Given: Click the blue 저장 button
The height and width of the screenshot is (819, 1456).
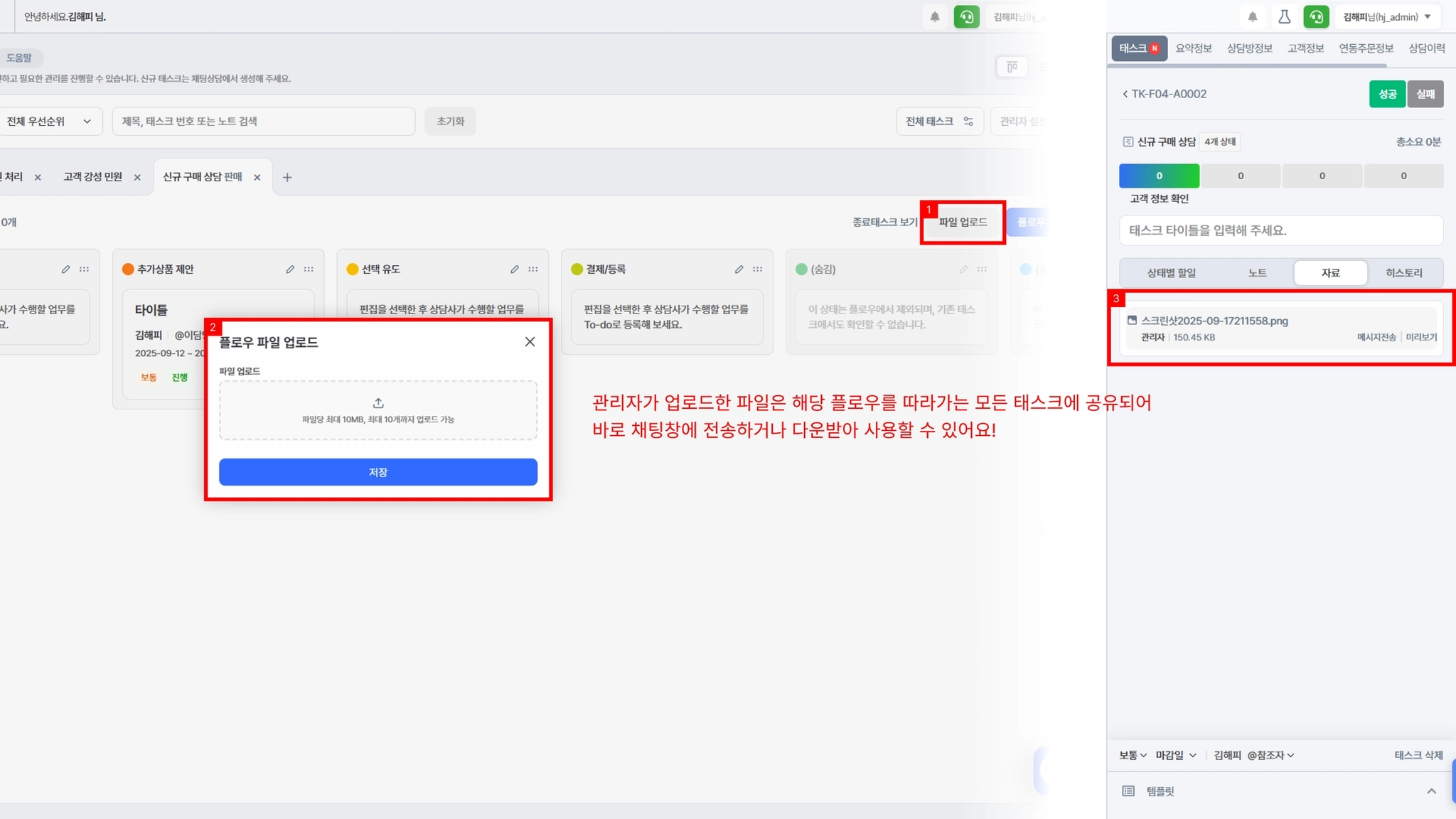Looking at the screenshot, I should (378, 472).
